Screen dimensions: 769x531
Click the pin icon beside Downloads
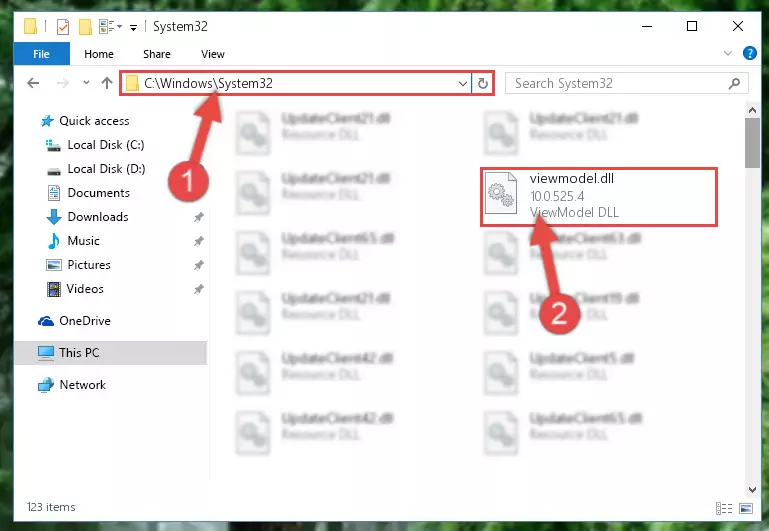199,217
